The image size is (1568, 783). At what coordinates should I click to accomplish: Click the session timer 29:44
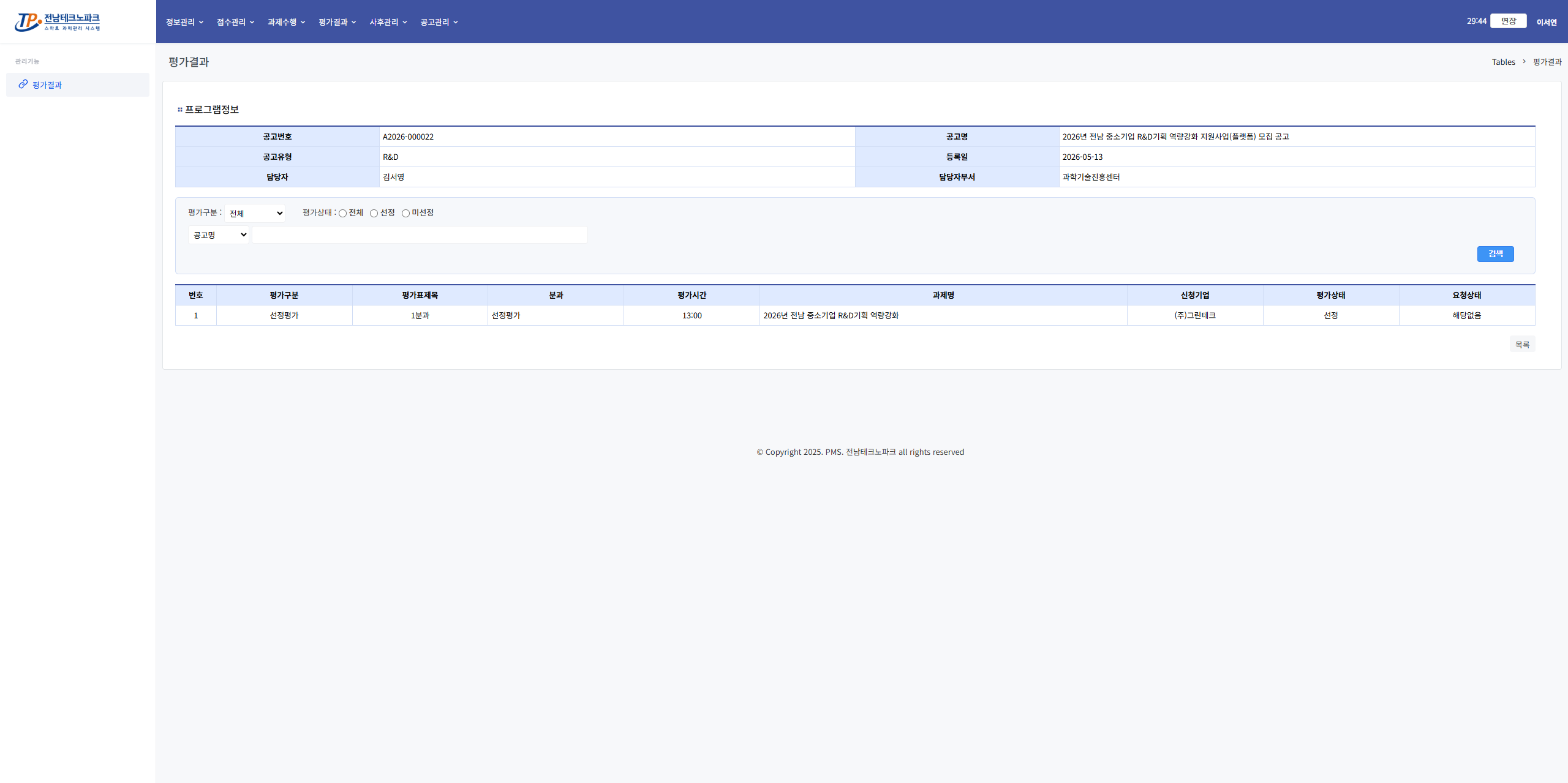click(1476, 21)
